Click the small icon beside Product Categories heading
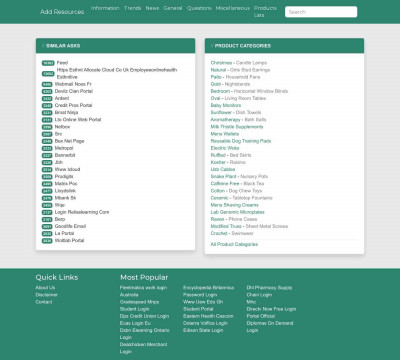Image resolution: width=400 pixels, height=360 pixels. coord(212,46)
